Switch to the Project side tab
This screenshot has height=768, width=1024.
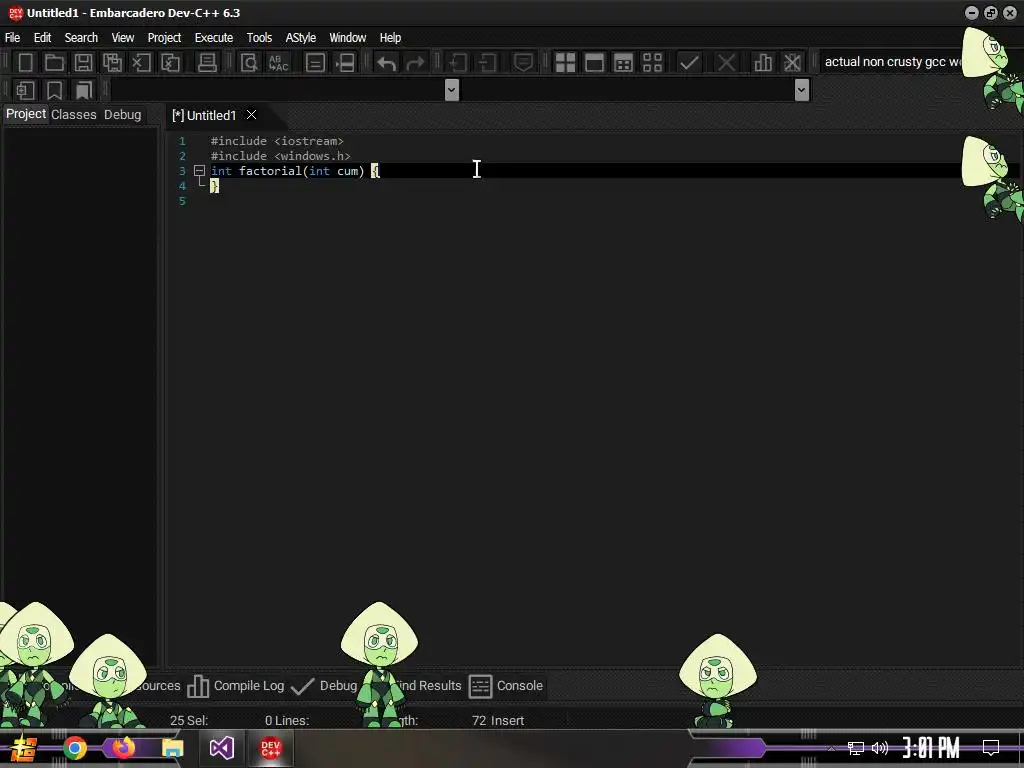click(26, 114)
